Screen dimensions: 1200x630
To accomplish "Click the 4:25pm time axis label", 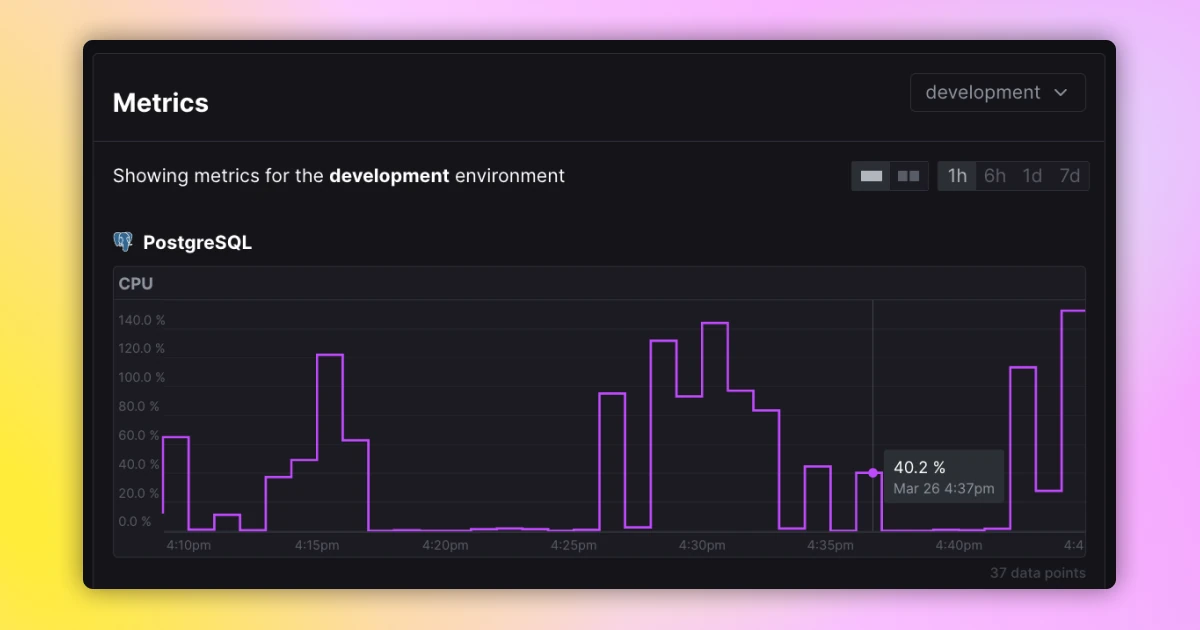I will click(x=573, y=545).
